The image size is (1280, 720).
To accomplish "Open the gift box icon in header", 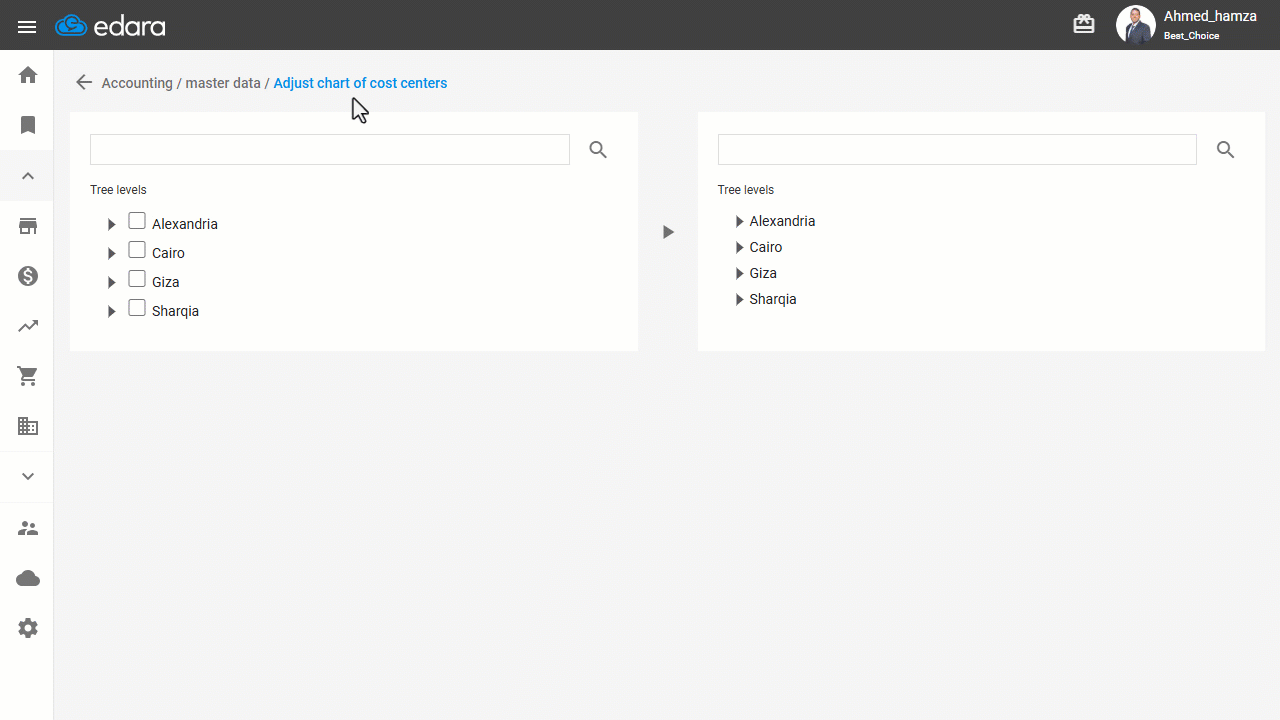I will pos(1084,25).
